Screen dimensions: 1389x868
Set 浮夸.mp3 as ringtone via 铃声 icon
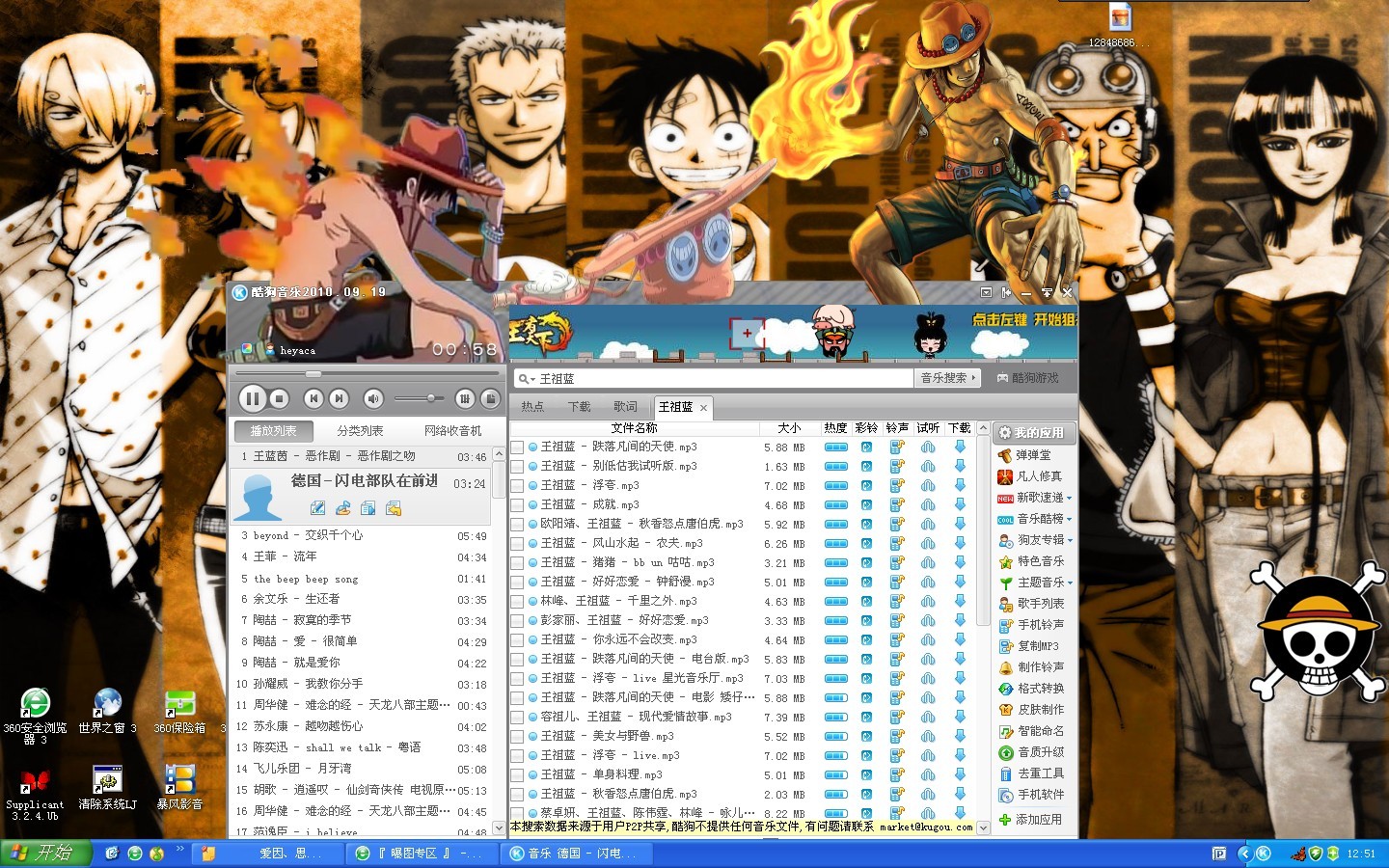coord(897,485)
